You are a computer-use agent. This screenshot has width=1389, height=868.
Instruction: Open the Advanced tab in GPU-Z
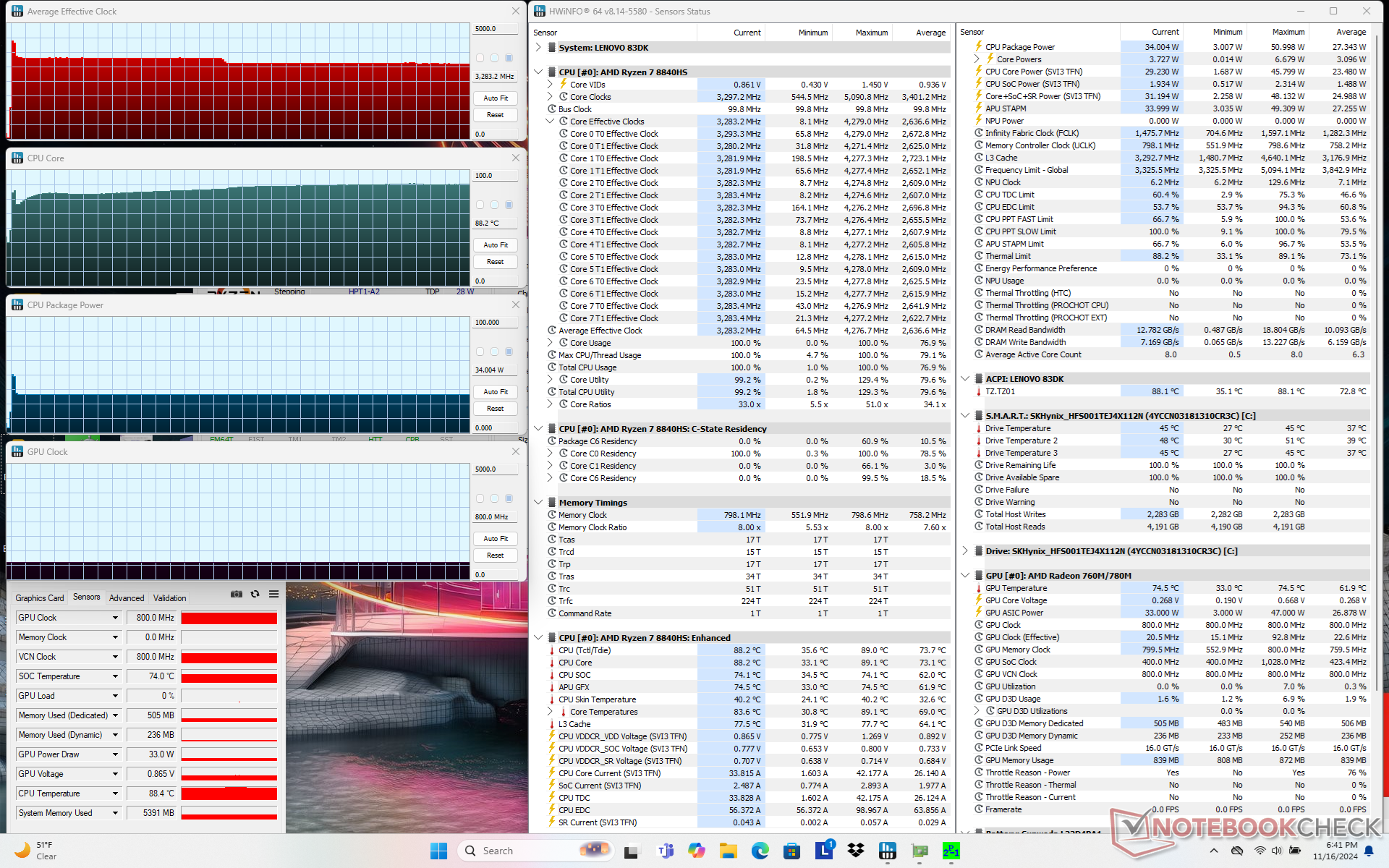coord(127,598)
